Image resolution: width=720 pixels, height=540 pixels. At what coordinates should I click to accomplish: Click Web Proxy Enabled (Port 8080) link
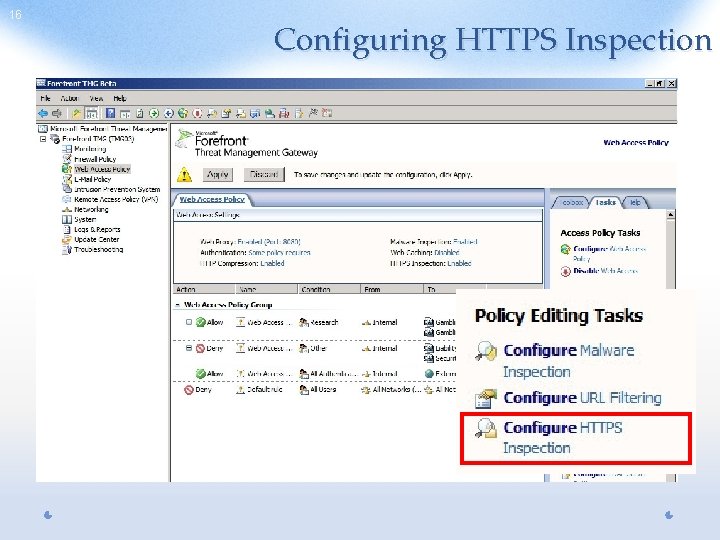click(269, 242)
